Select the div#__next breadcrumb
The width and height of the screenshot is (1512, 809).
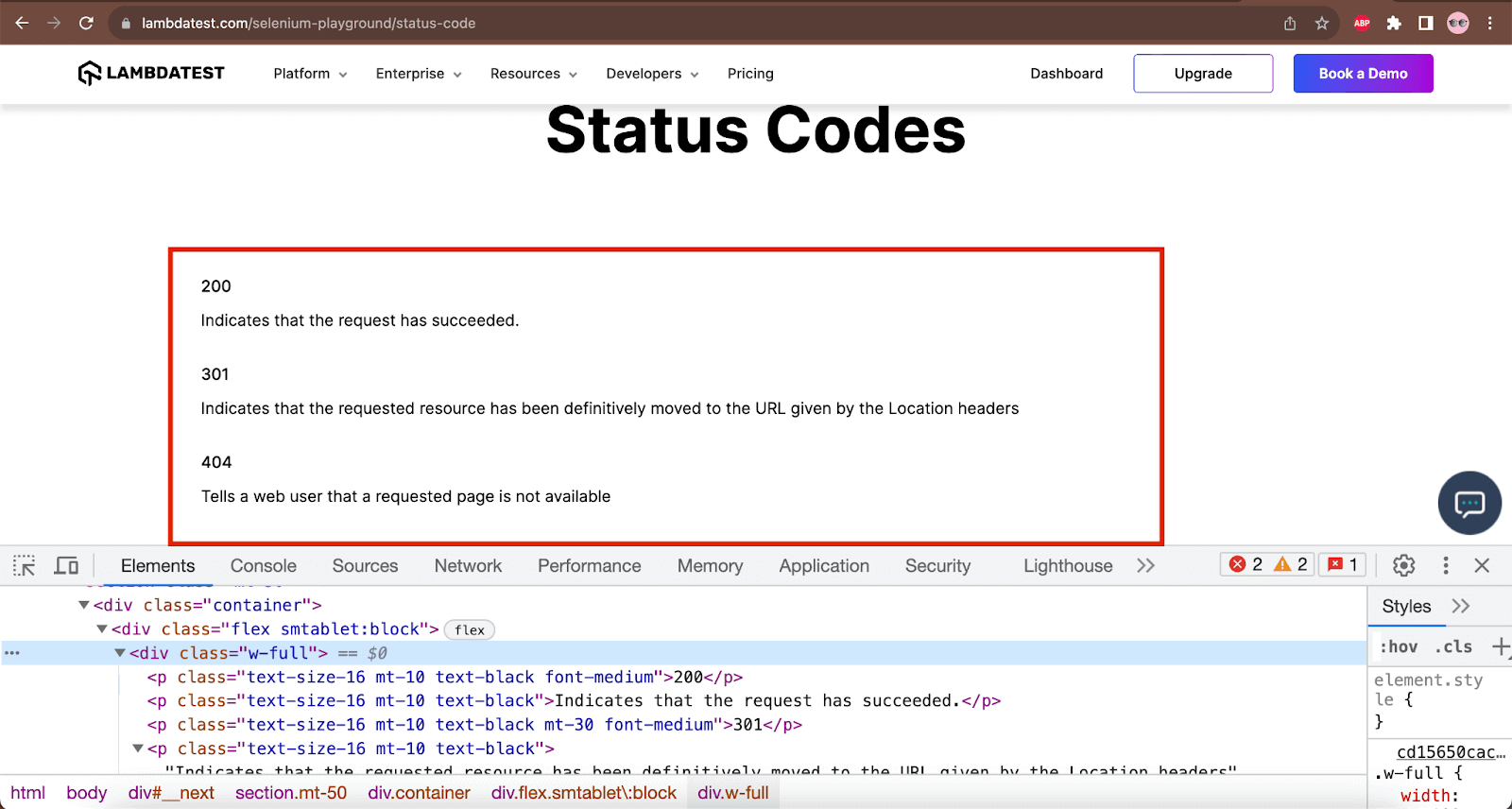[x=171, y=792]
